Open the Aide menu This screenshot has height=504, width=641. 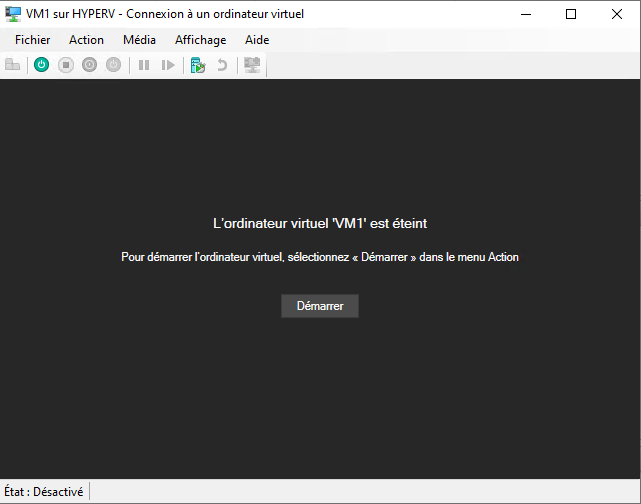point(257,40)
